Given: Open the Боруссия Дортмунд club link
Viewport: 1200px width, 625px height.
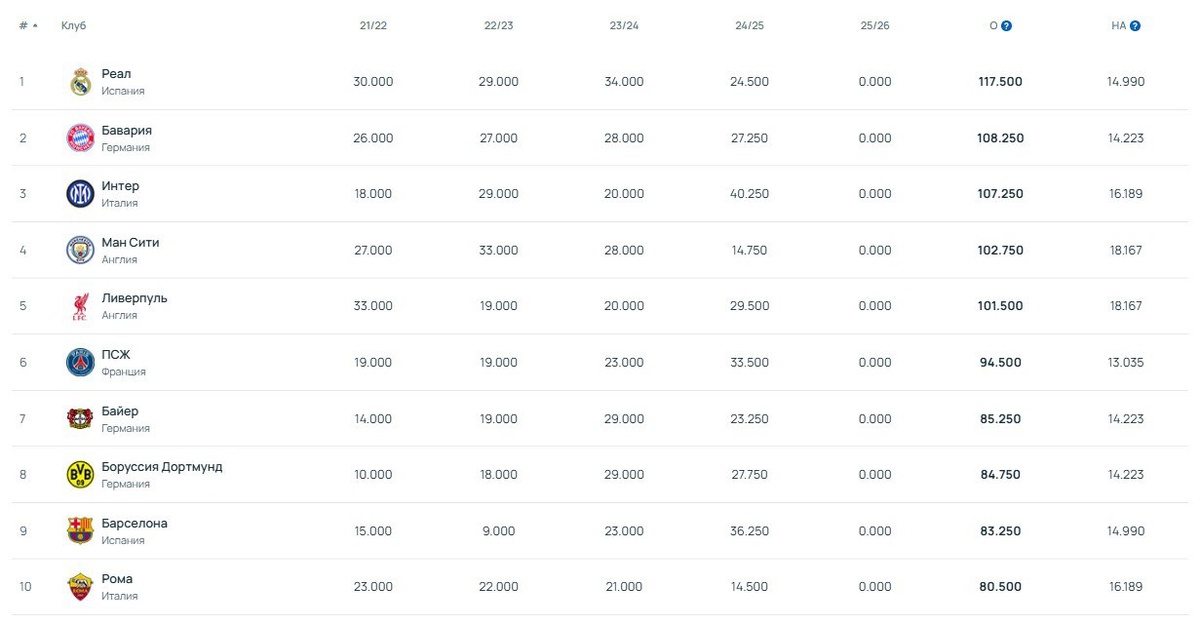Looking at the screenshot, I should tap(162, 467).
